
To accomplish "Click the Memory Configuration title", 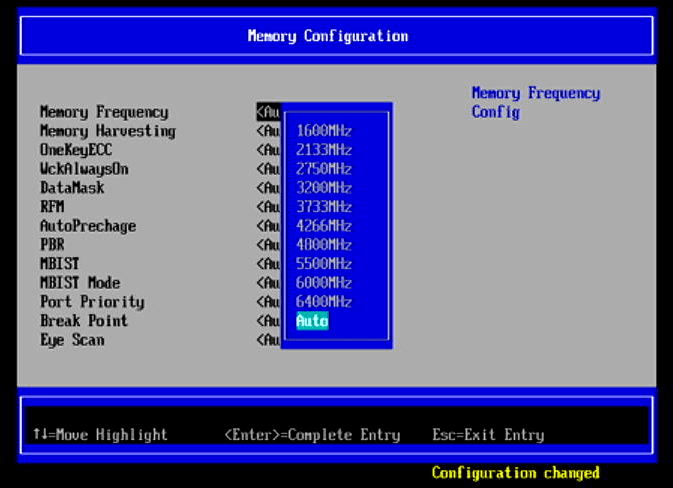I will 328,36.
